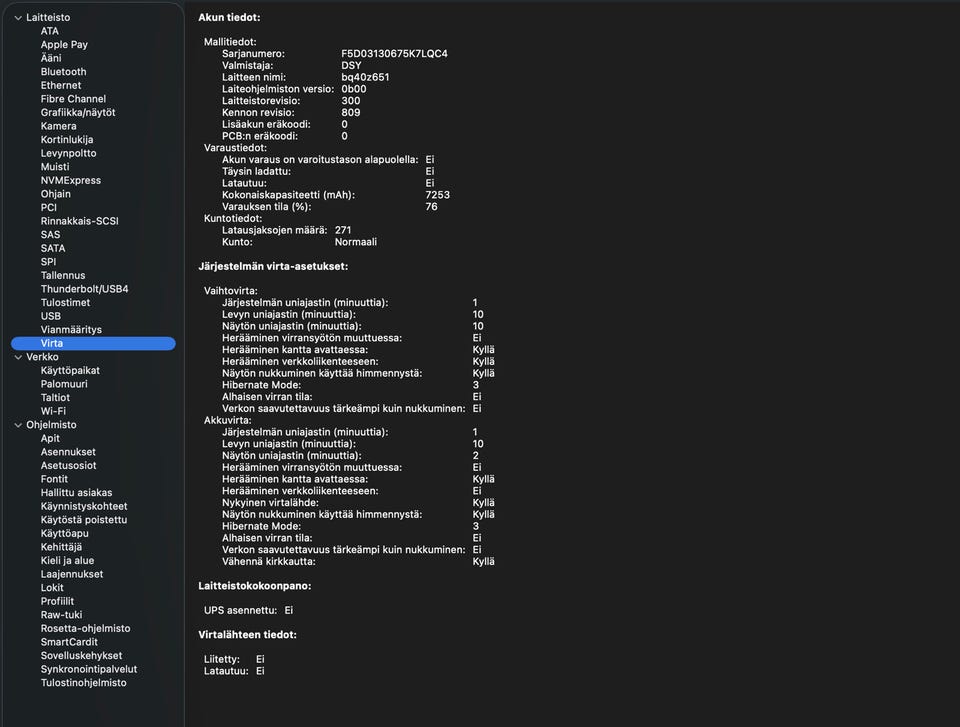Open the Thunderbolt/USB4 hardware entry
Viewport: 960px width, 727px height.
coord(84,289)
